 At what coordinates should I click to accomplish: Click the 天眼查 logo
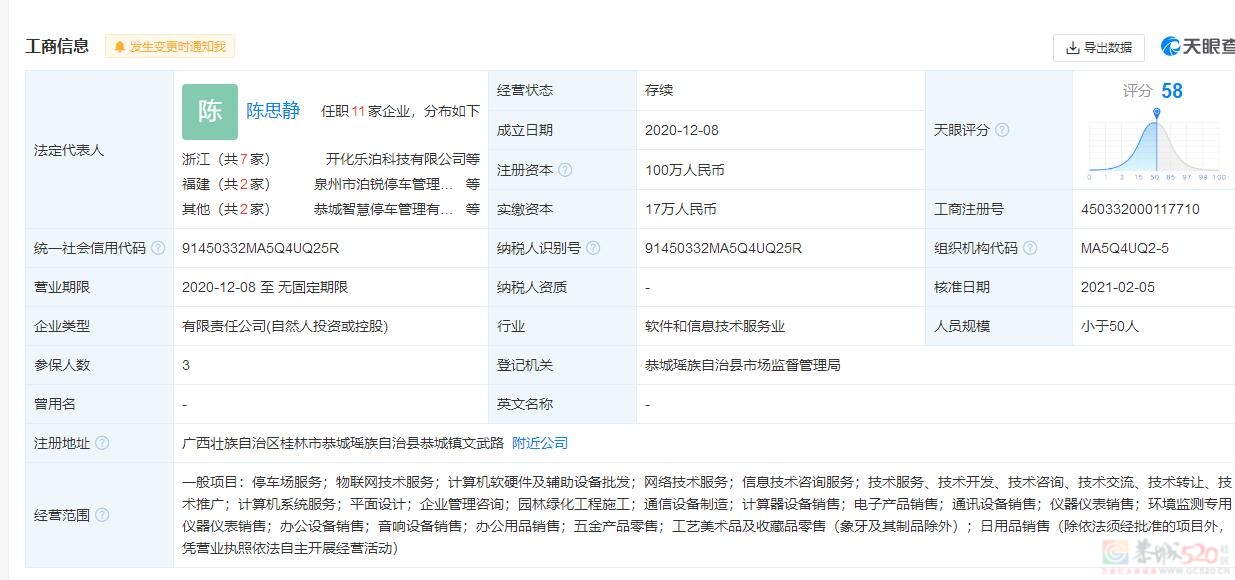pos(1197,46)
